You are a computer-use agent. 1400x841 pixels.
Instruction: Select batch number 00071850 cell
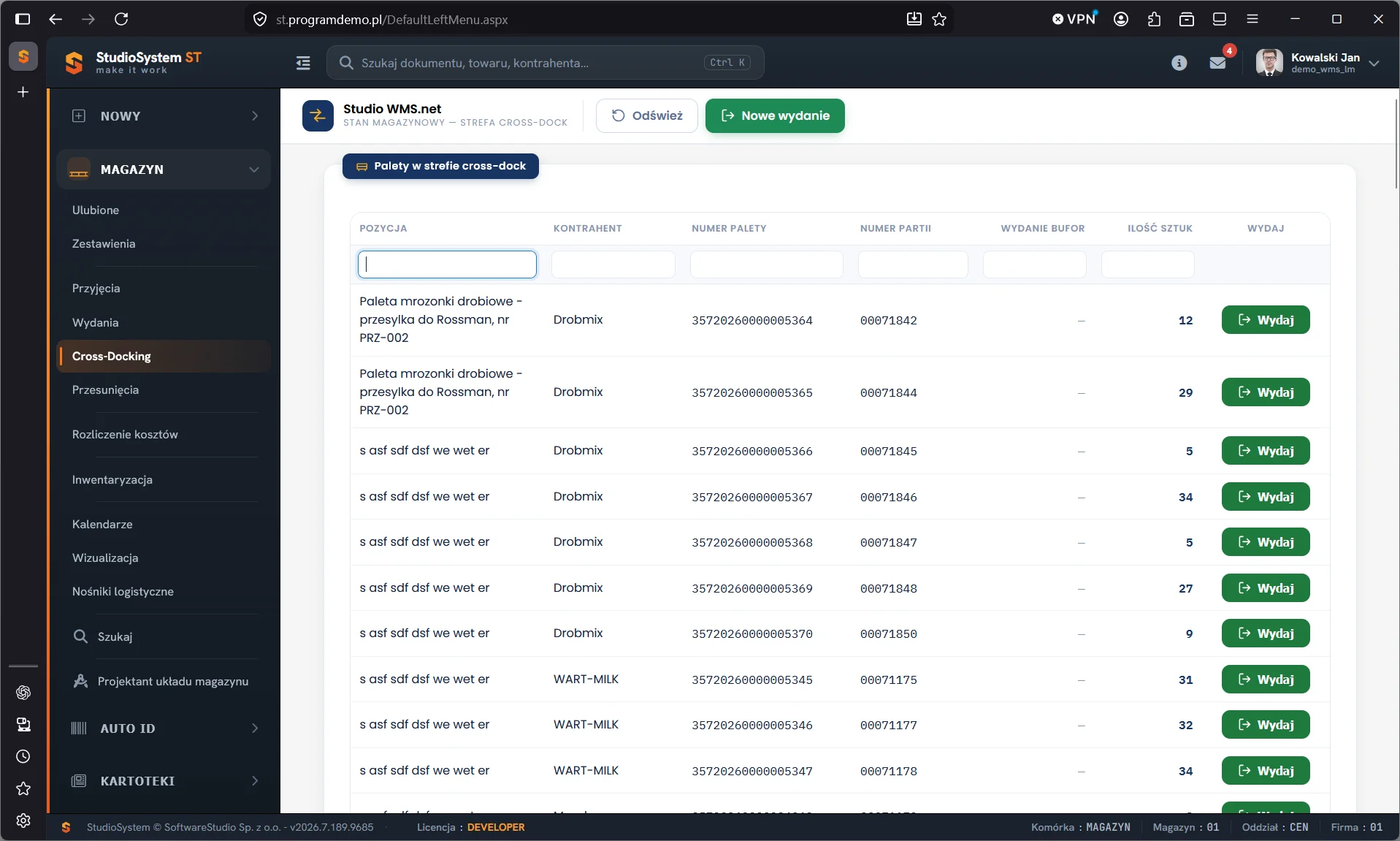pyautogui.click(x=889, y=634)
